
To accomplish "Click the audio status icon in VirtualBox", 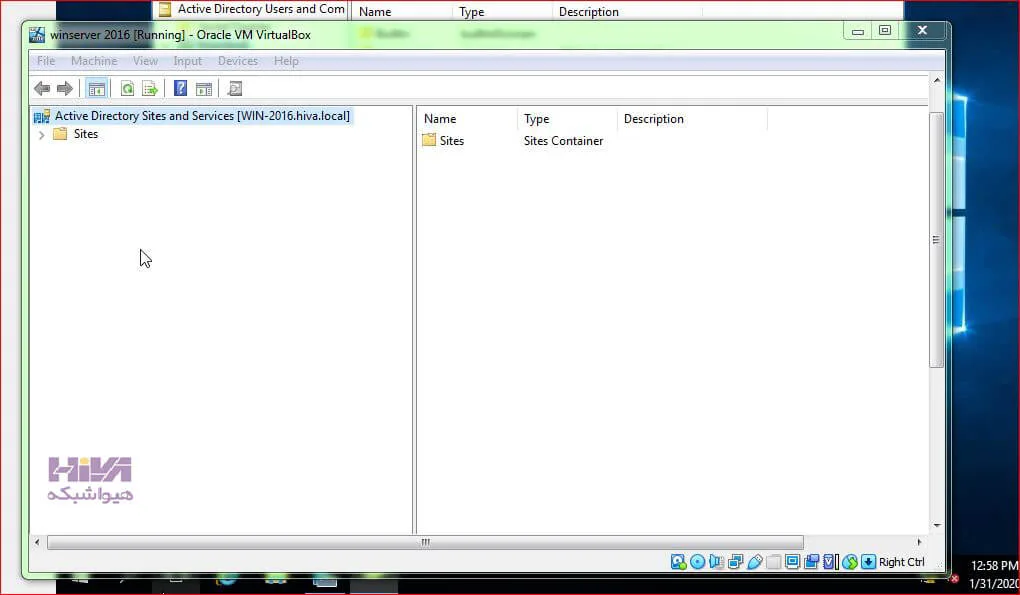I will tap(716, 562).
